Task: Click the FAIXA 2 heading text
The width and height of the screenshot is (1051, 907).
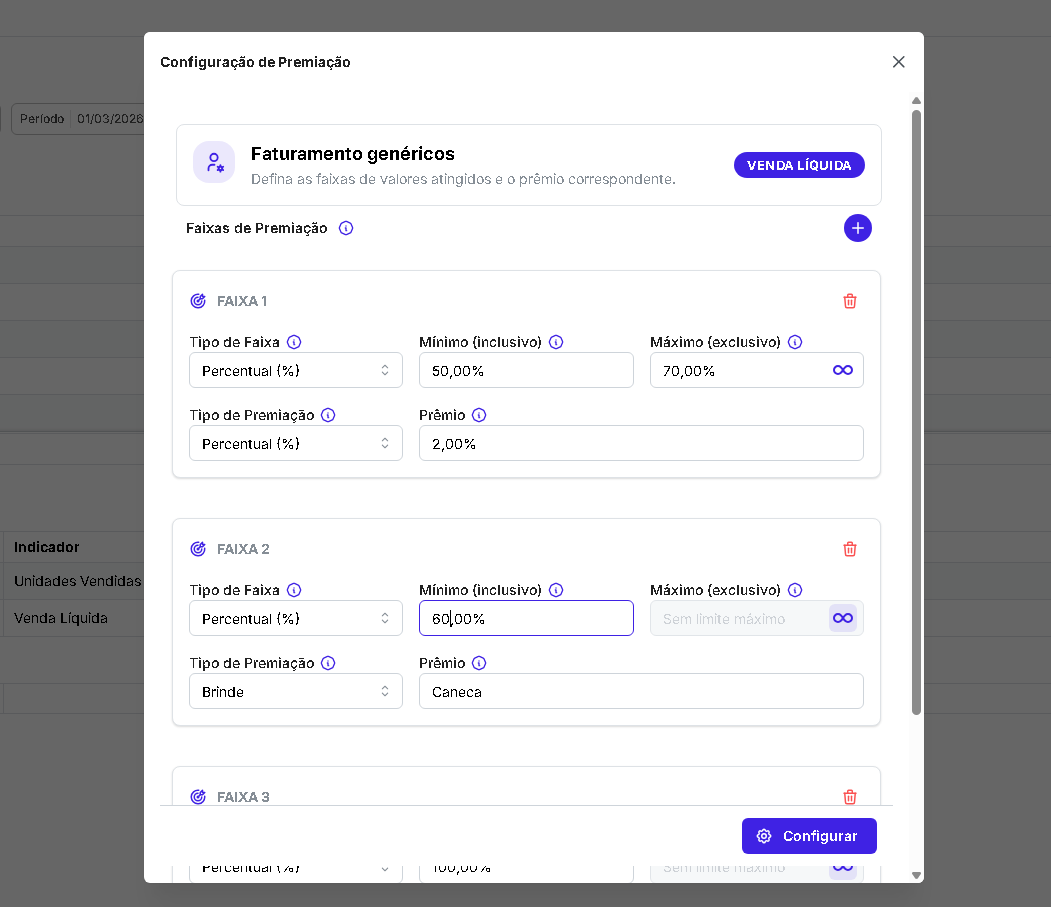Action: click(243, 549)
